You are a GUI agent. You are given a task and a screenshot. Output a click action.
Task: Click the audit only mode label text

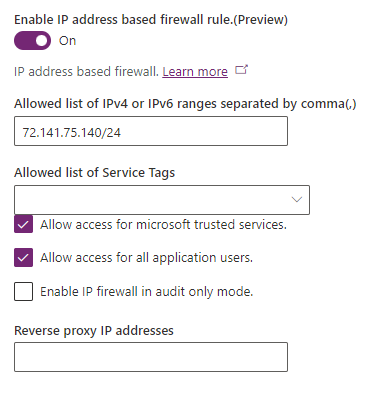[147, 292]
